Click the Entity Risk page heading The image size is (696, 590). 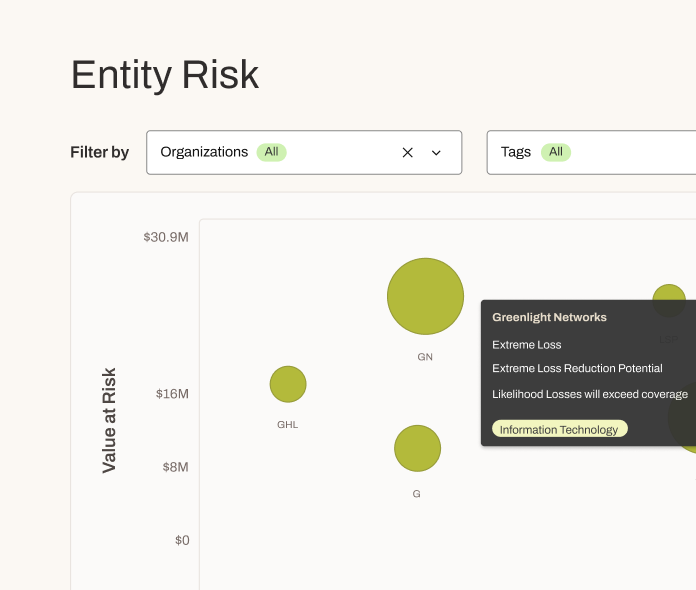tap(165, 75)
